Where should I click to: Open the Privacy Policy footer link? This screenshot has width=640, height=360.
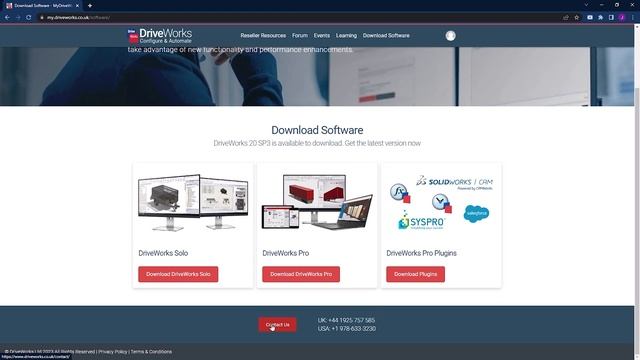113,351
